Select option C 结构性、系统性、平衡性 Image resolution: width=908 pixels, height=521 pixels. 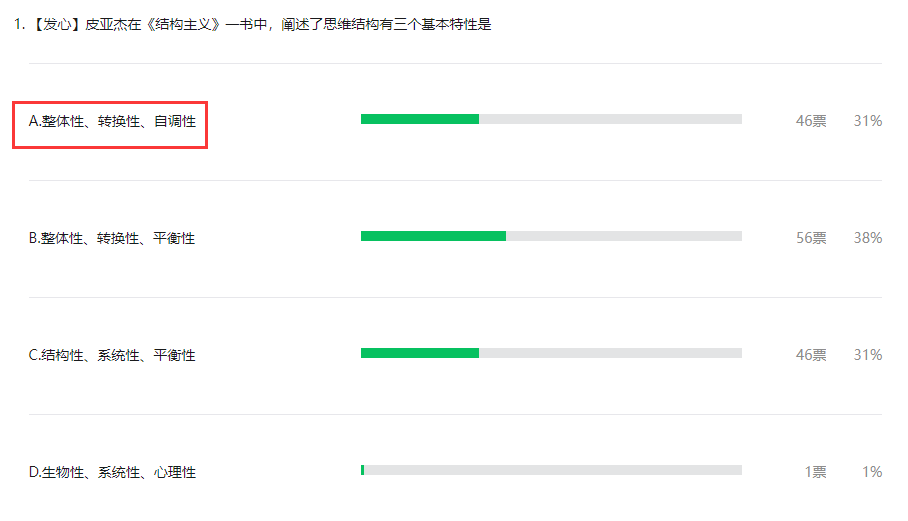pos(112,355)
